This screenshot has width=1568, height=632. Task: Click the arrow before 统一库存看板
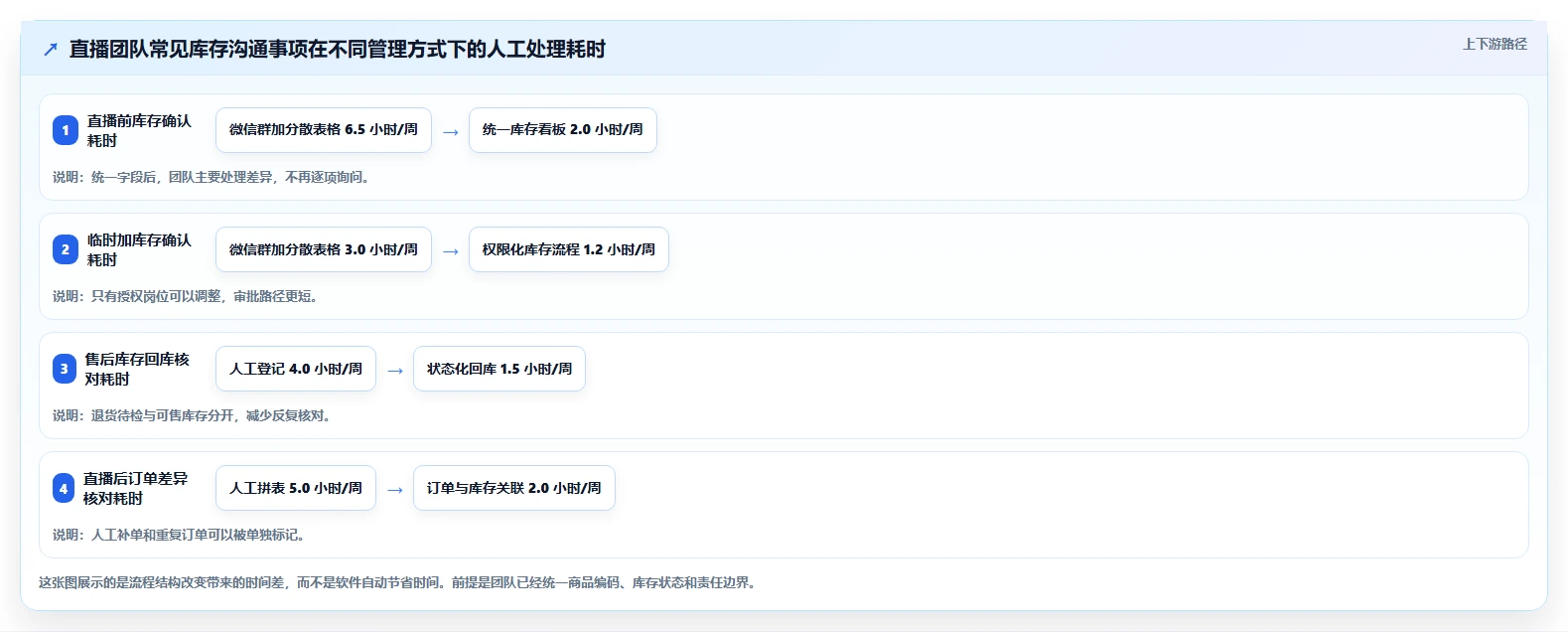[451, 131]
